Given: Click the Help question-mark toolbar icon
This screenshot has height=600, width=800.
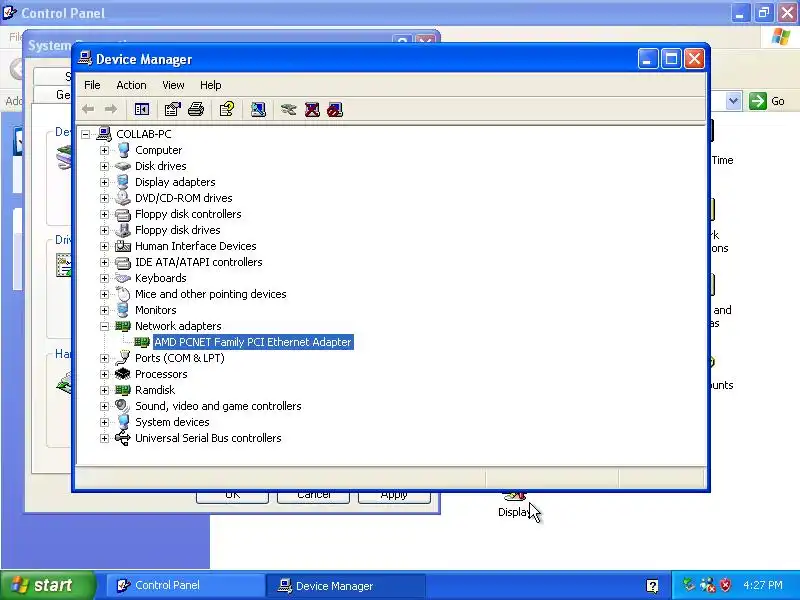Looking at the screenshot, I should click(227, 109).
